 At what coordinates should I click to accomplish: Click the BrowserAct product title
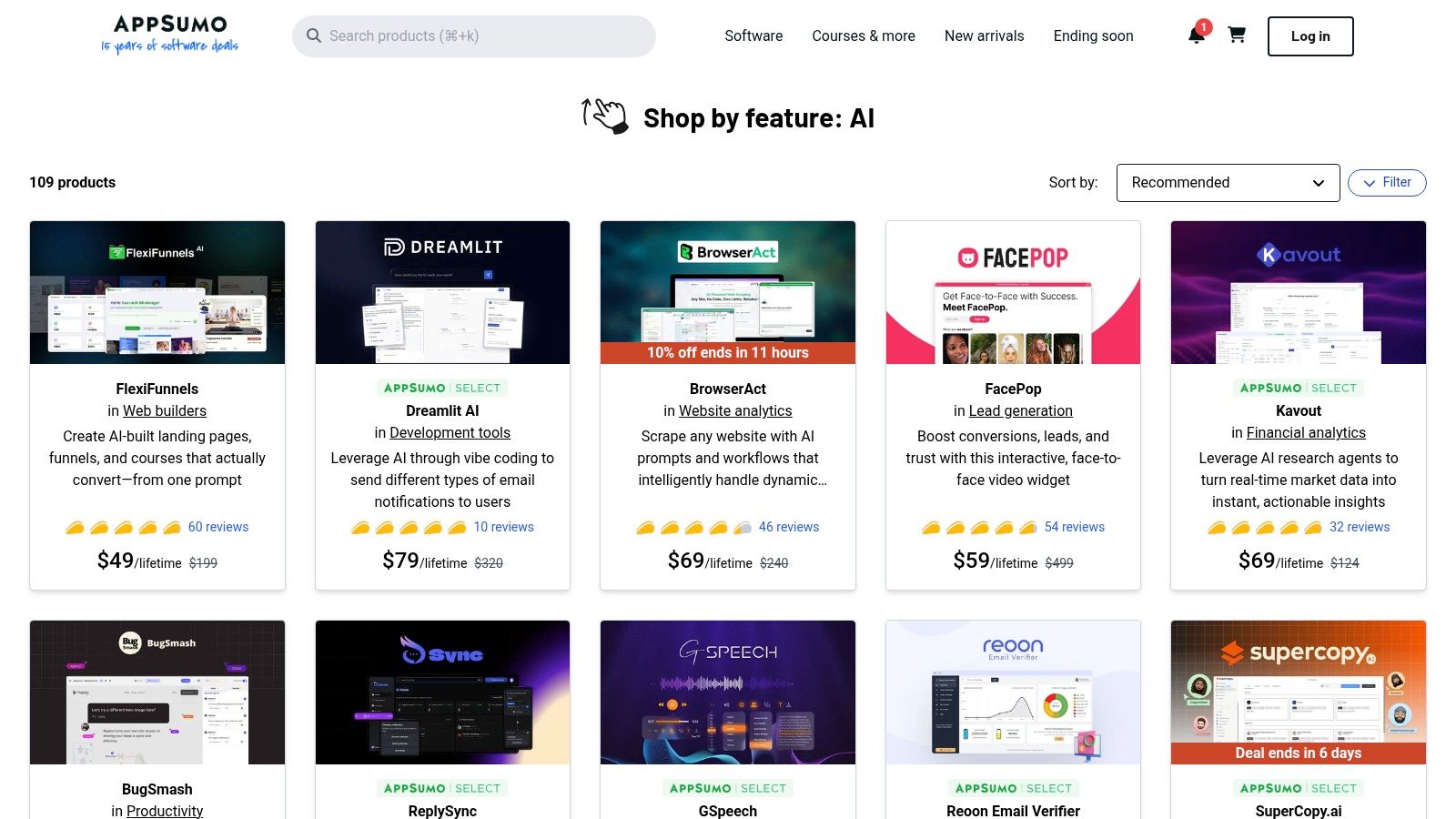click(x=728, y=389)
